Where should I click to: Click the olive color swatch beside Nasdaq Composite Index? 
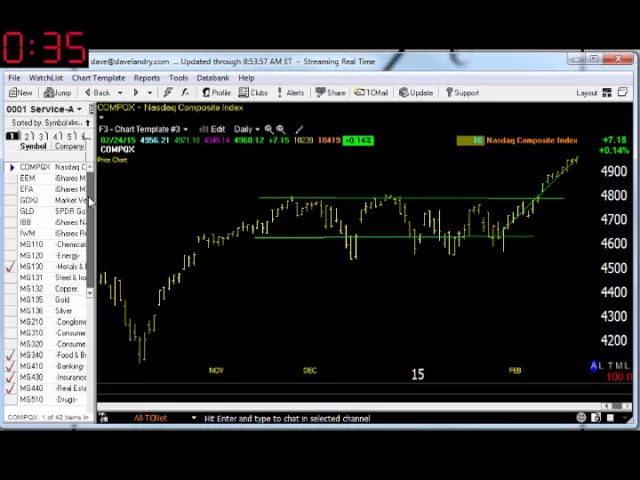470,141
